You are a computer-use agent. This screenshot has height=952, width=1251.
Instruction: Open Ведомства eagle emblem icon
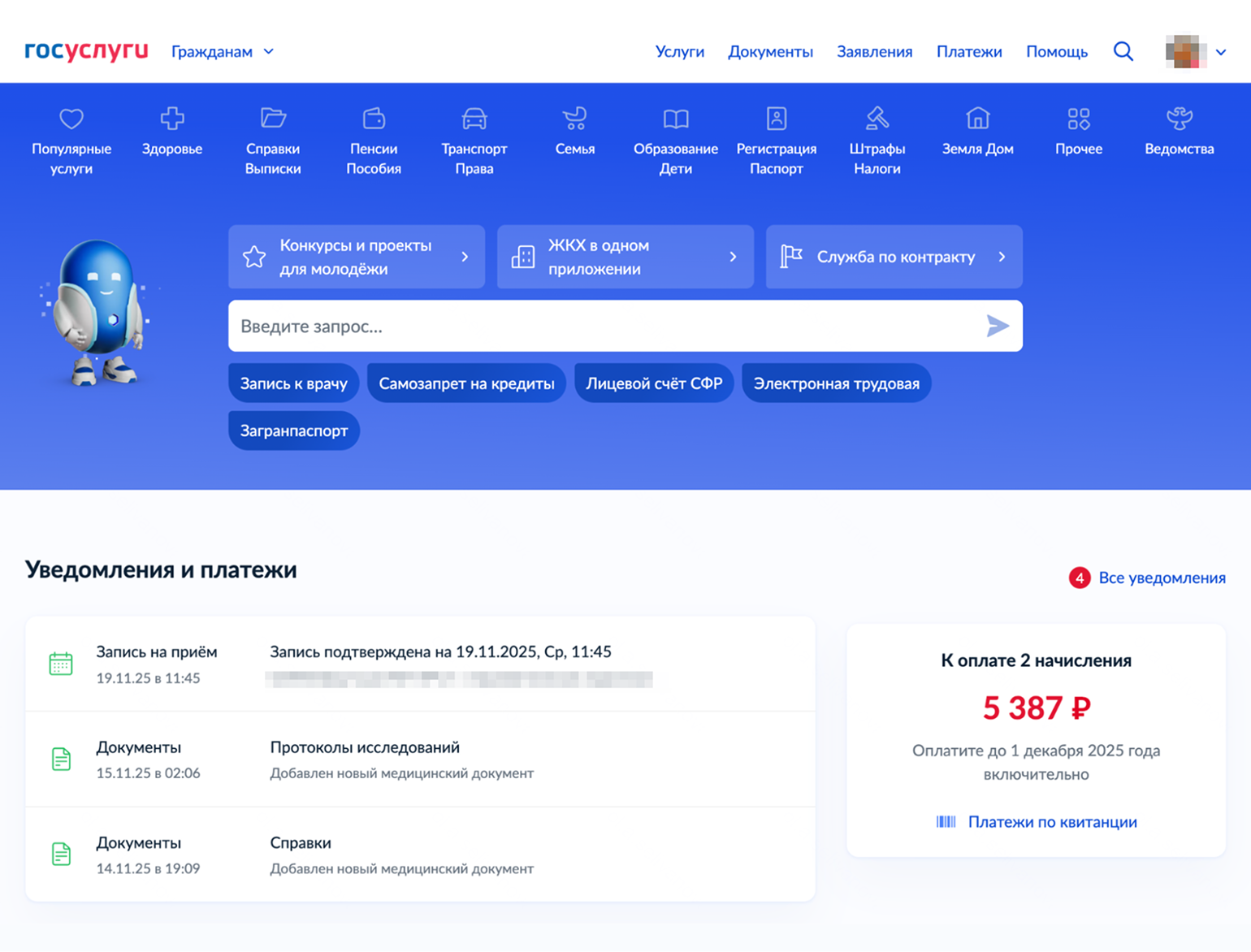pos(1180,119)
